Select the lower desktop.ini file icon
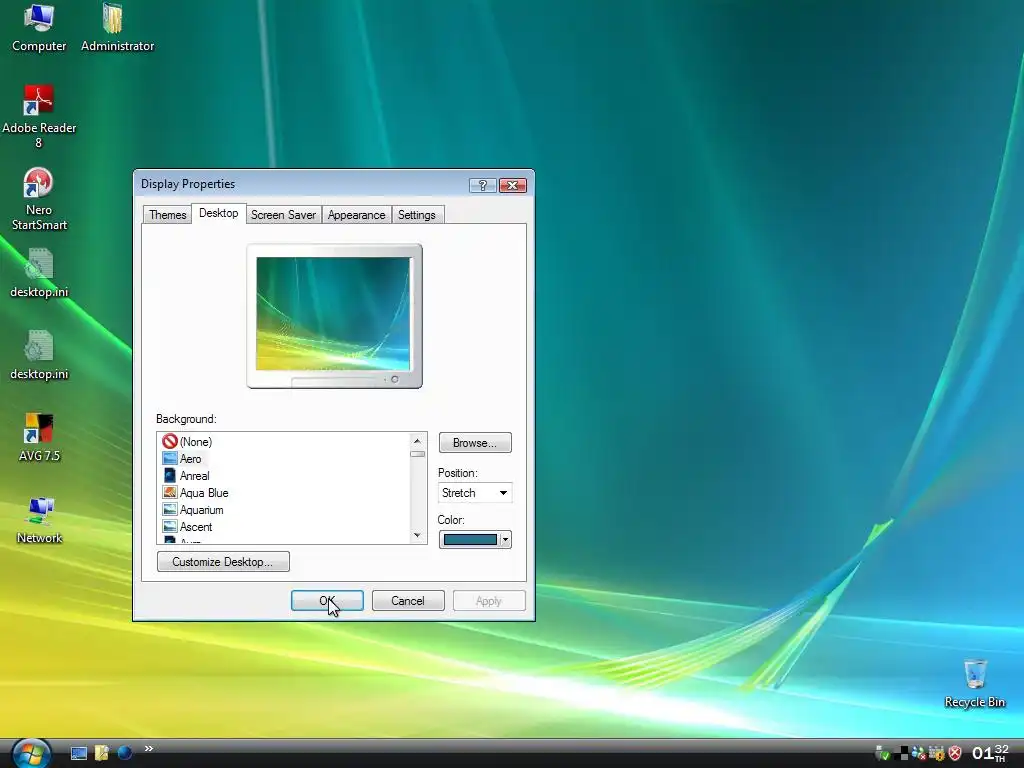1024x768 pixels. point(39,355)
